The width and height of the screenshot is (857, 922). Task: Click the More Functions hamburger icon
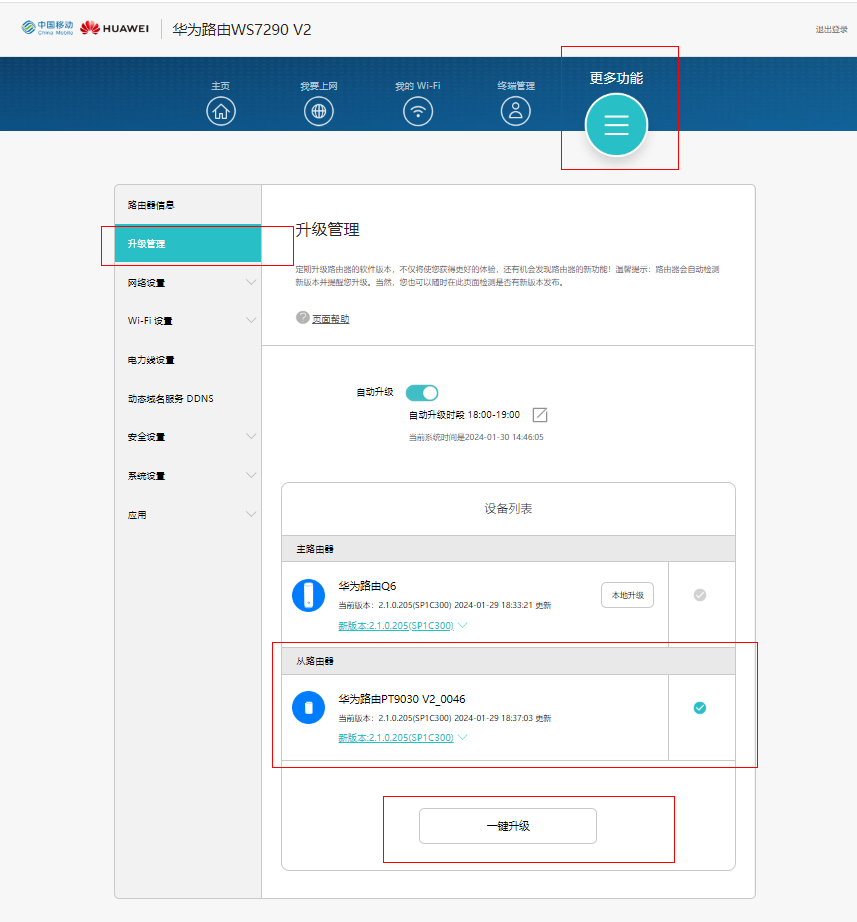click(x=616, y=125)
